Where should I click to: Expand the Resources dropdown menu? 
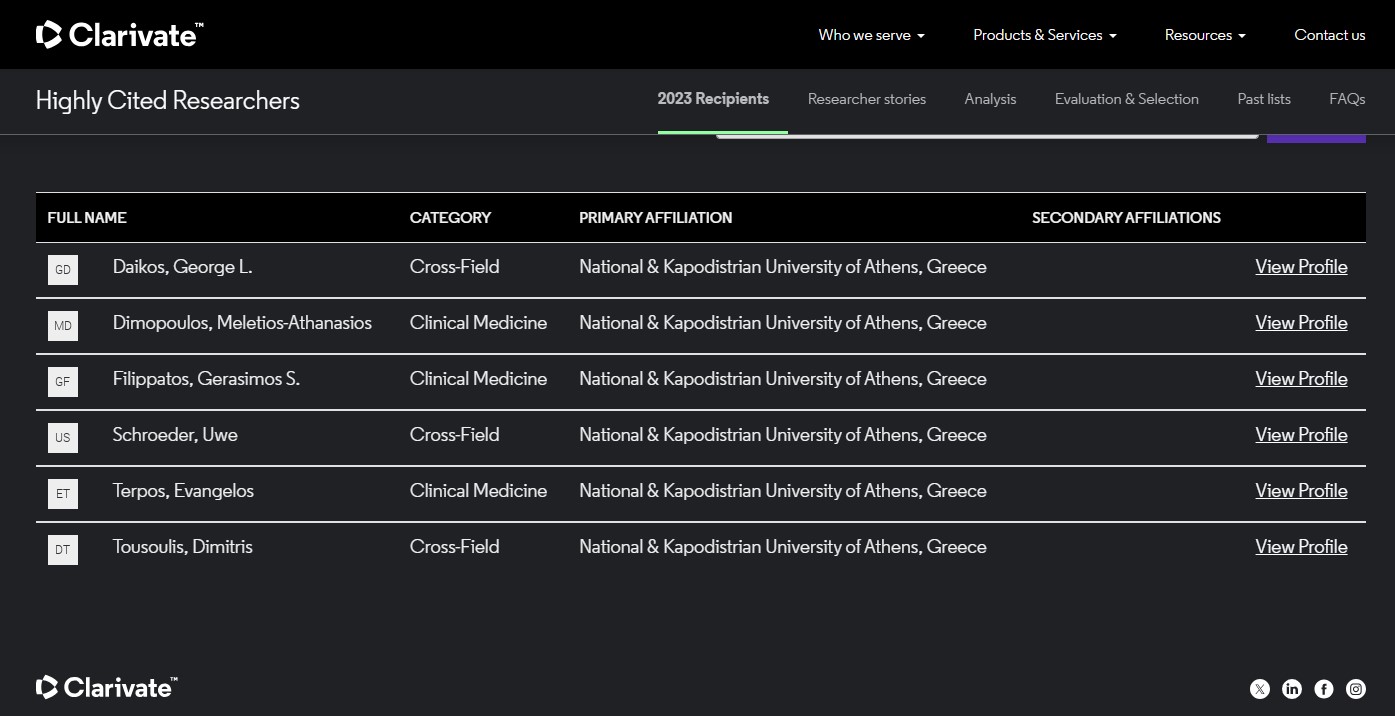(x=1204, y=35)
